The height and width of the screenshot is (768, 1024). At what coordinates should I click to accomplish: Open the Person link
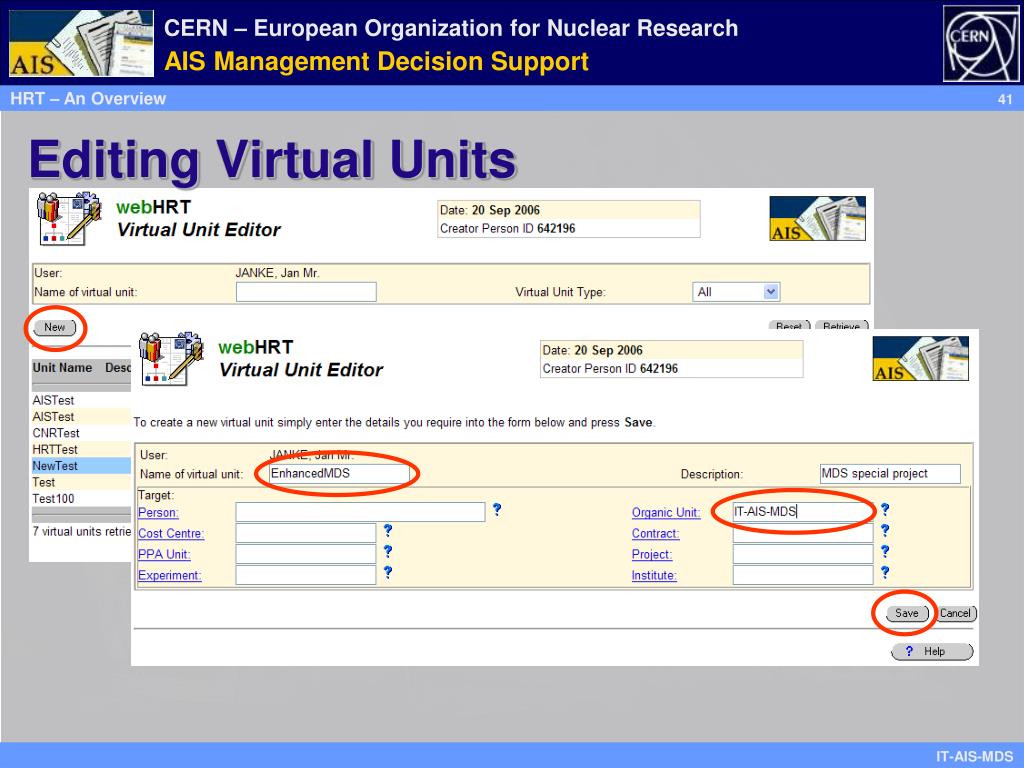(x=158, y=513)
